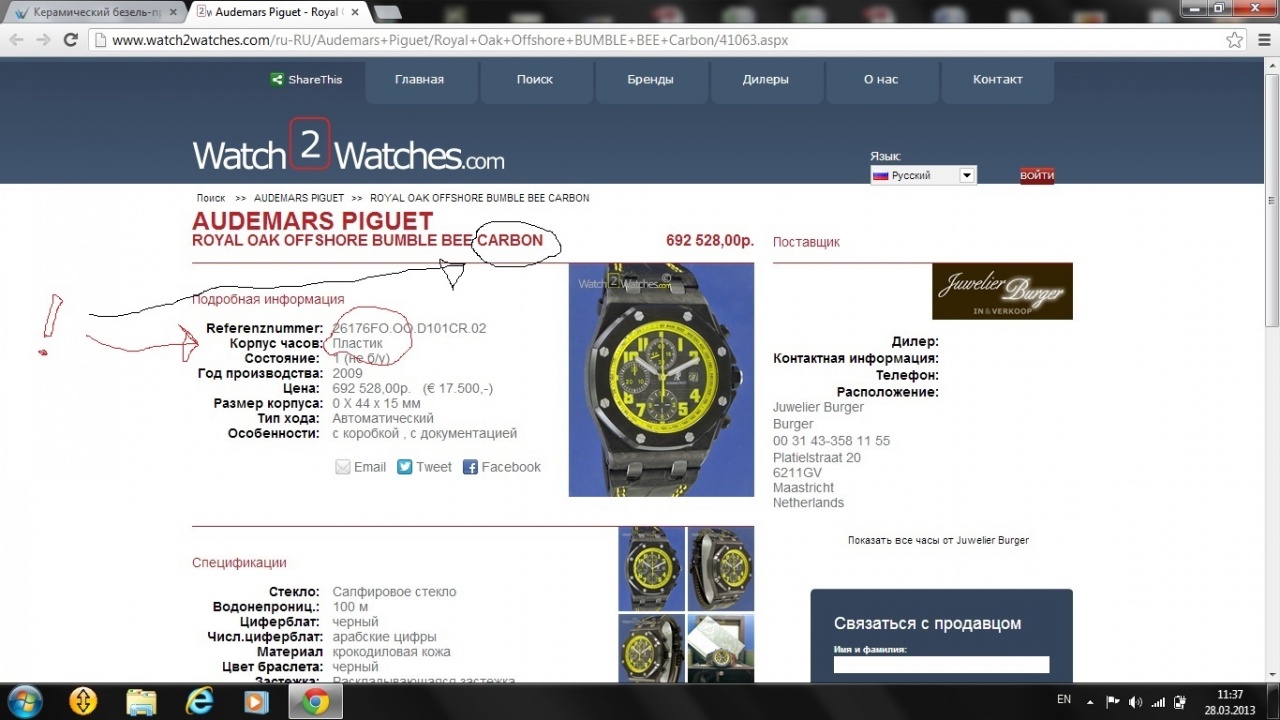The height and width of the screenshot is (720, 1280).
Task: Expand the Русский language dropdown
Action: 966,175
